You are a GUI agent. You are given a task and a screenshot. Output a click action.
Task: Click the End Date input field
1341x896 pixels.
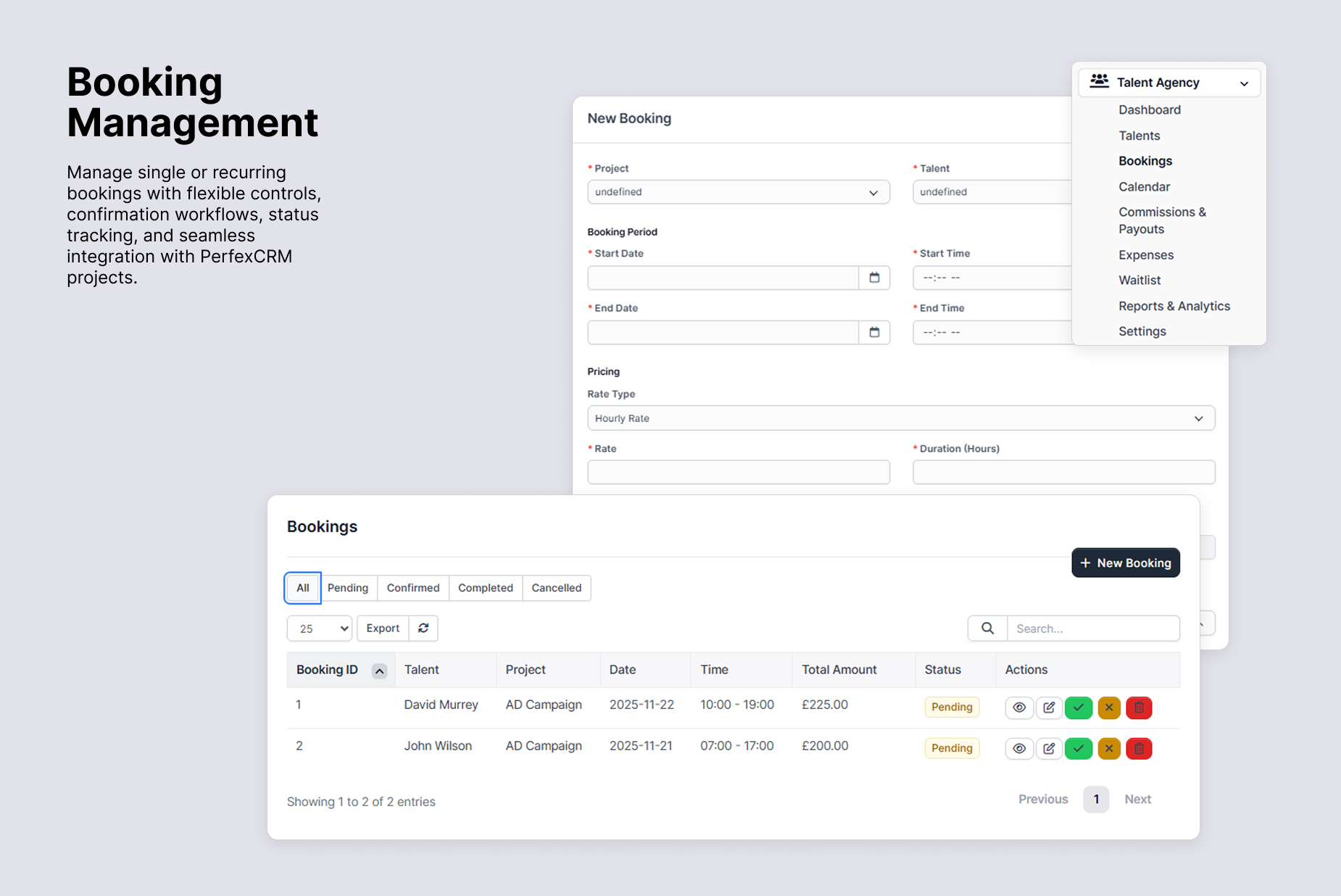tap(723, 332)
